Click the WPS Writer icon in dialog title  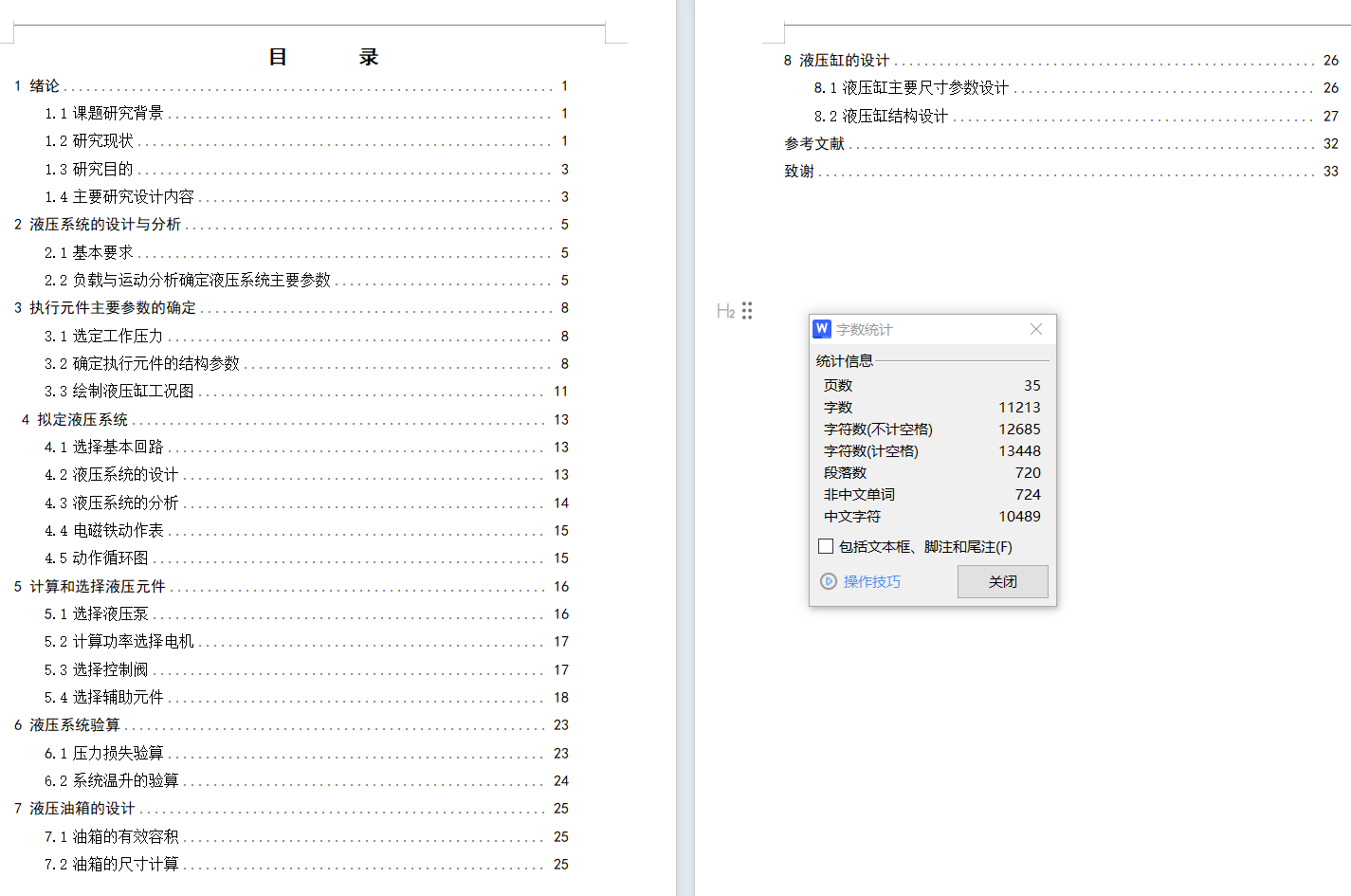click(x=822, y=328)
